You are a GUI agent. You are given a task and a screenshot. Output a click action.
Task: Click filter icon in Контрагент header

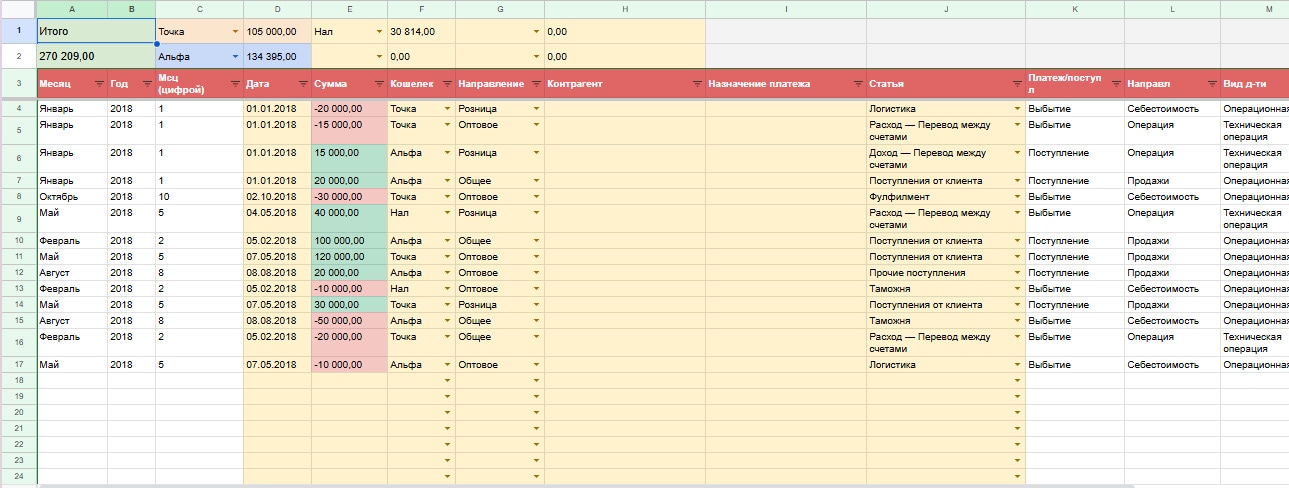coord(696,84)
